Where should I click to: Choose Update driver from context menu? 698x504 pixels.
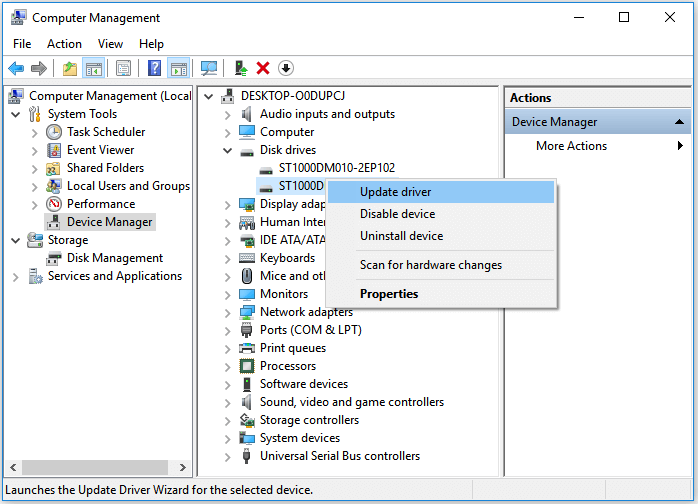[x=395, y=192]
